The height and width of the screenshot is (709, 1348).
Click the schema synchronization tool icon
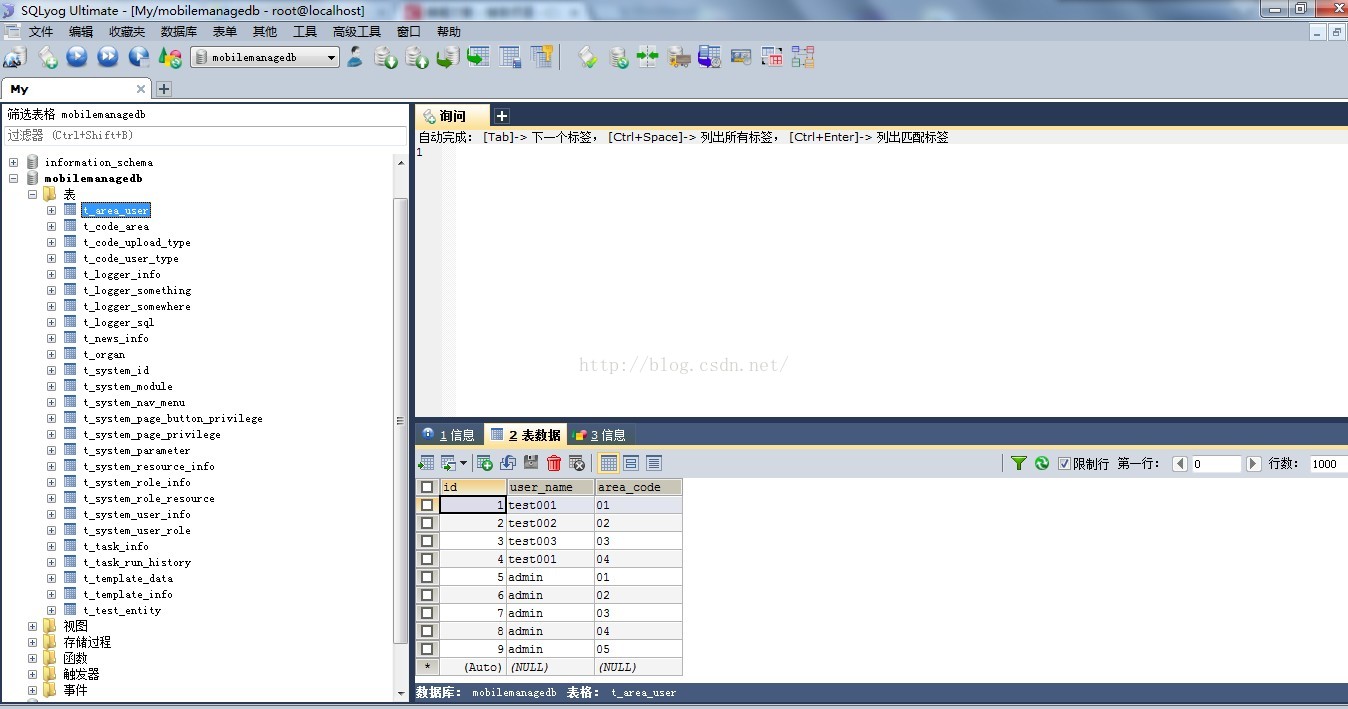648,57
